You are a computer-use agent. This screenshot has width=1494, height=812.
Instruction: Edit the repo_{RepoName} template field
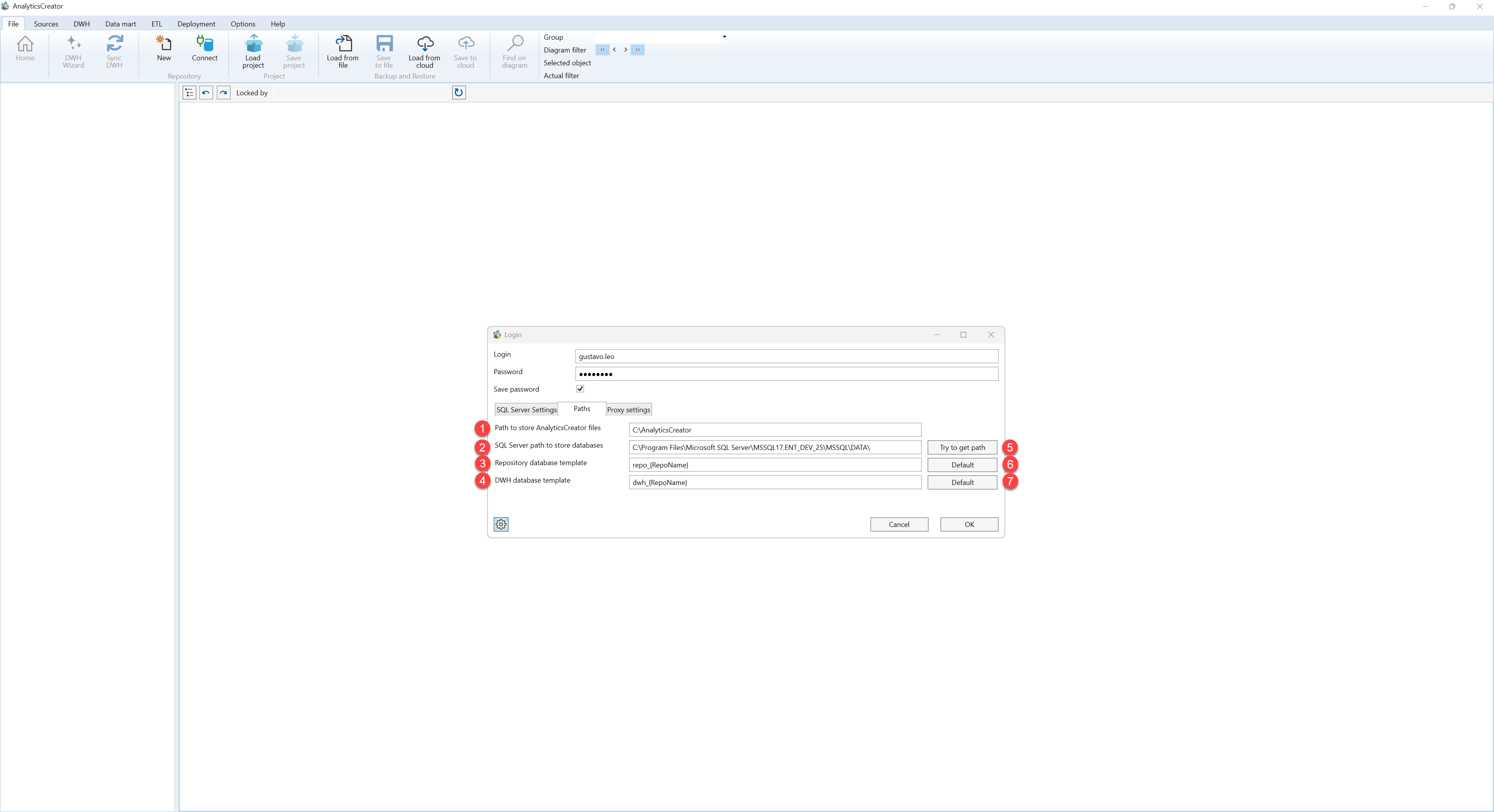pyautogui.click(x=775, y=465)
